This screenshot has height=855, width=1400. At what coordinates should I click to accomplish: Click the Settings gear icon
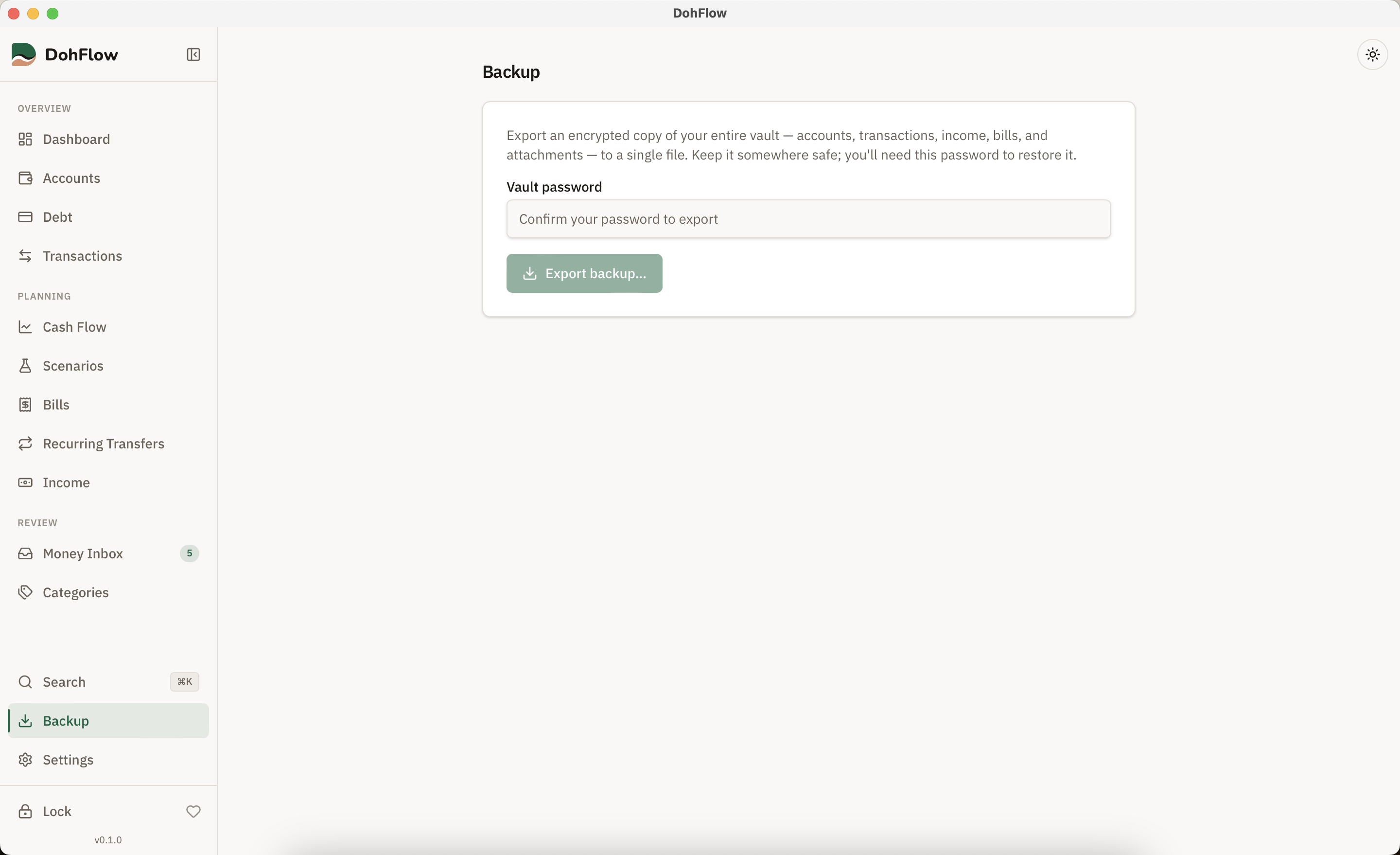[x=25, y=760]
